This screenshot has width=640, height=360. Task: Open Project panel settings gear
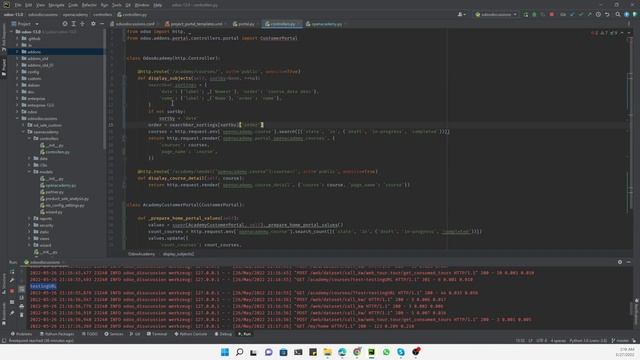coord(93,24)
